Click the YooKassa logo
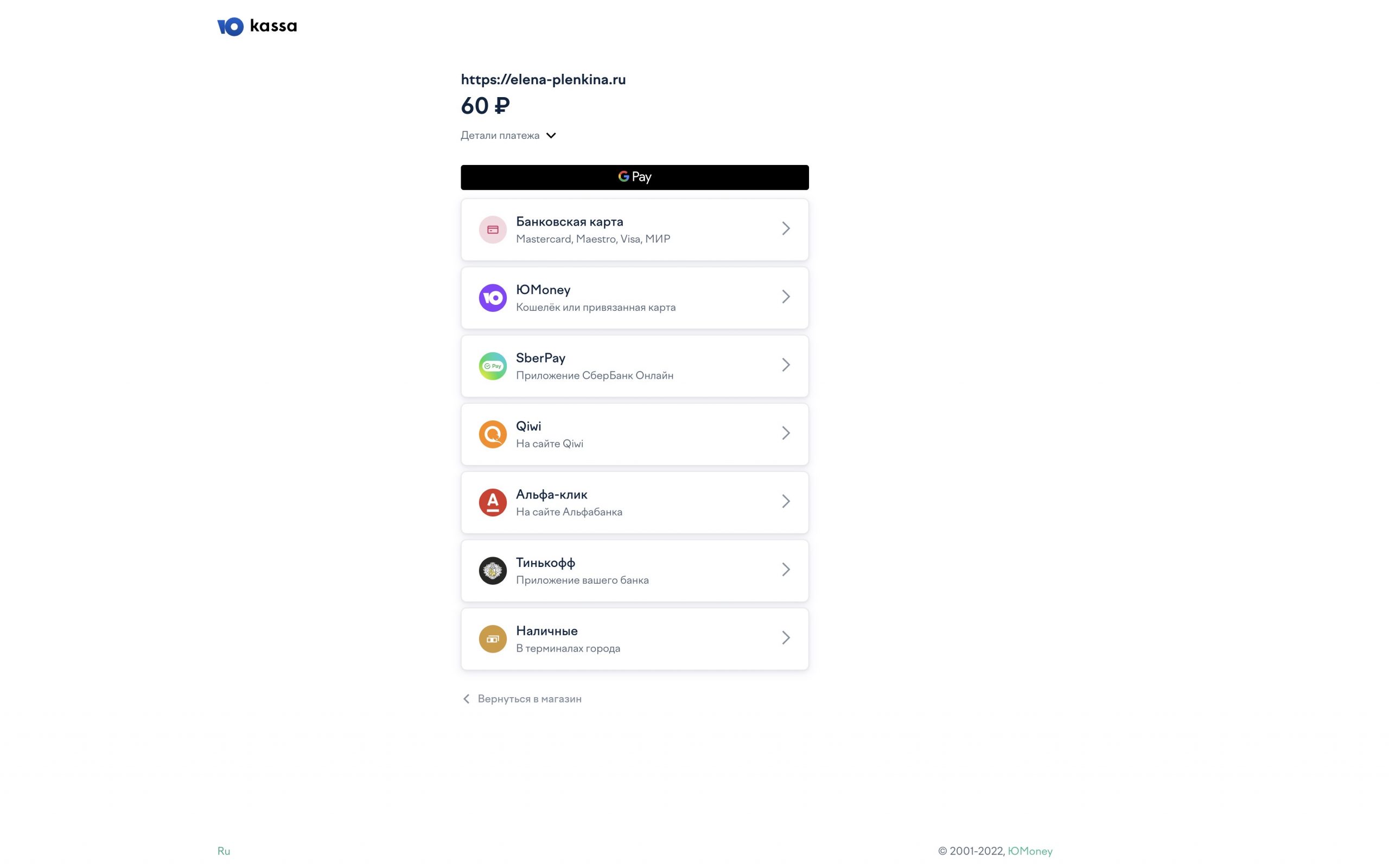The image size is (1389, 868). click(x=257, y=27)
